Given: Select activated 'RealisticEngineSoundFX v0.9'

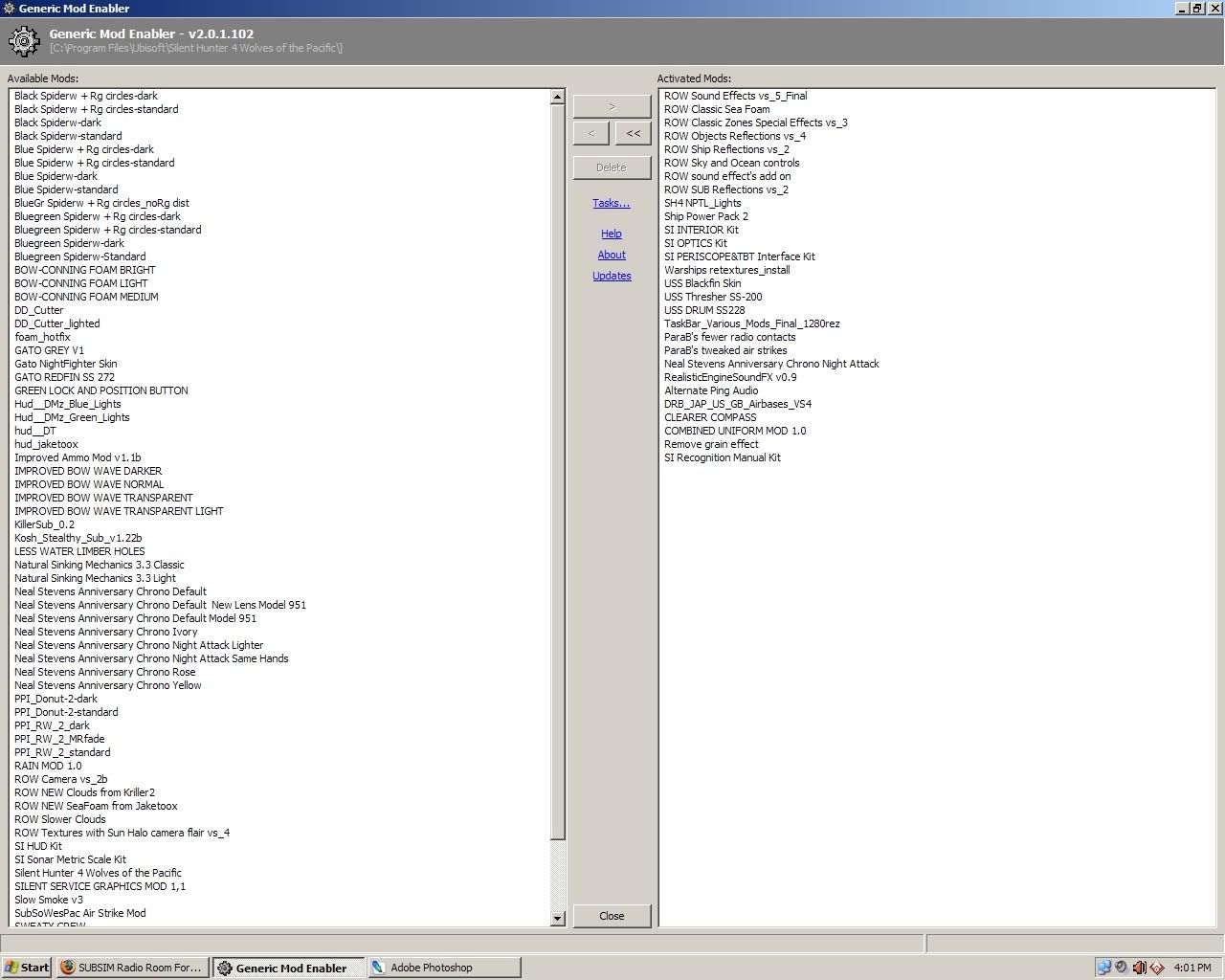Looking at the screenshot, I should coord(730,377).
